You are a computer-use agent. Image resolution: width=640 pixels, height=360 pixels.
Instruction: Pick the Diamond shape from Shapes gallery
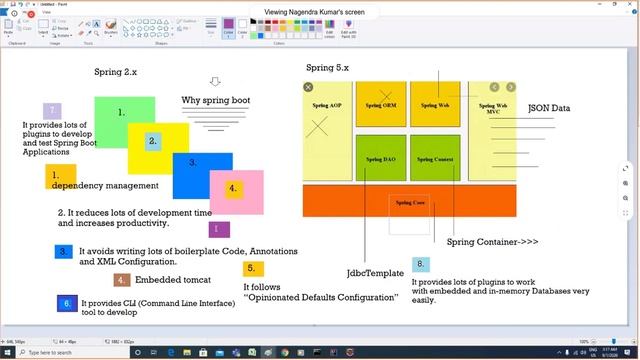[132, 29]
